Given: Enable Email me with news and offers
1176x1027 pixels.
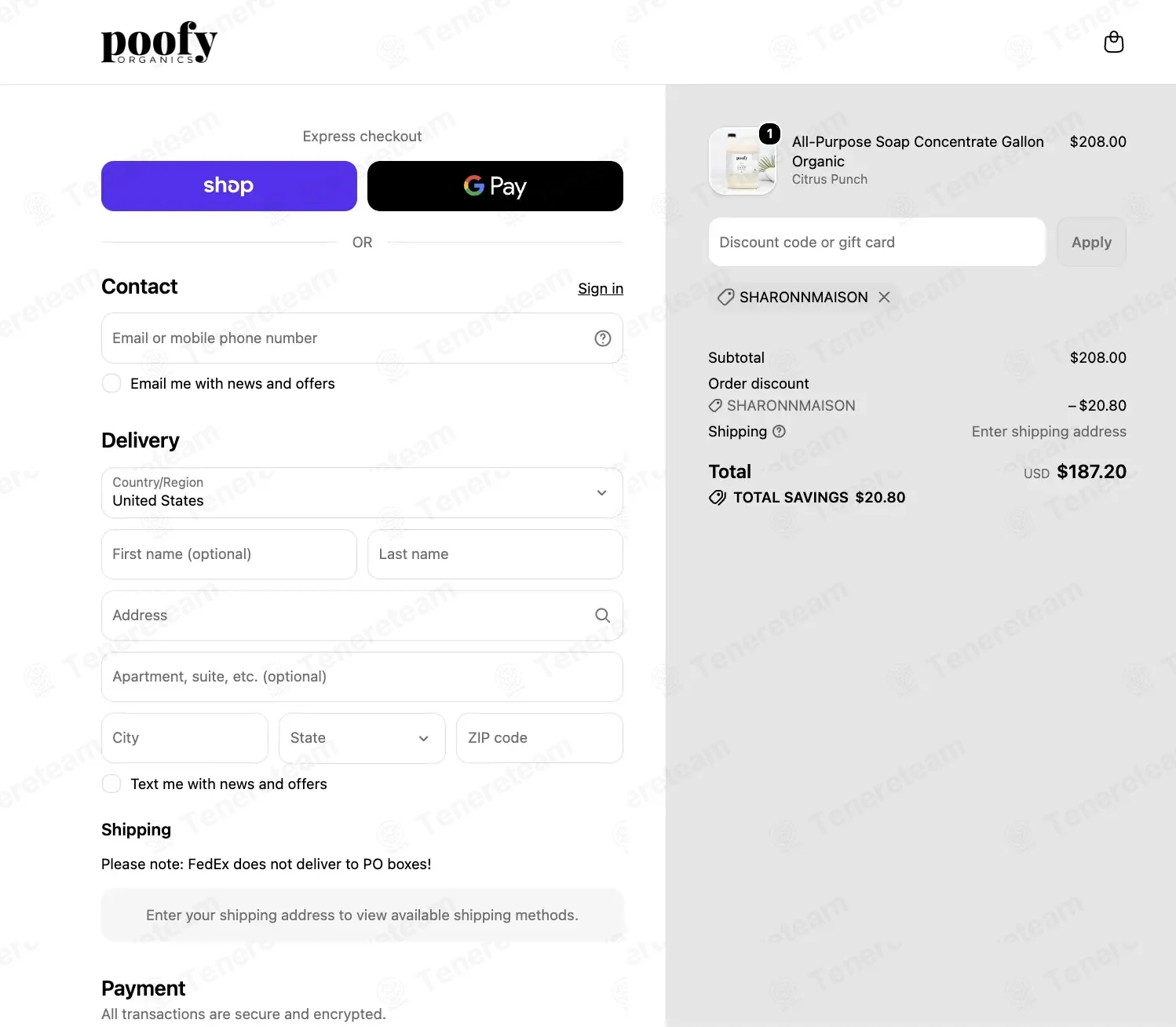Looking at the screenshot, I should (111, 383).
